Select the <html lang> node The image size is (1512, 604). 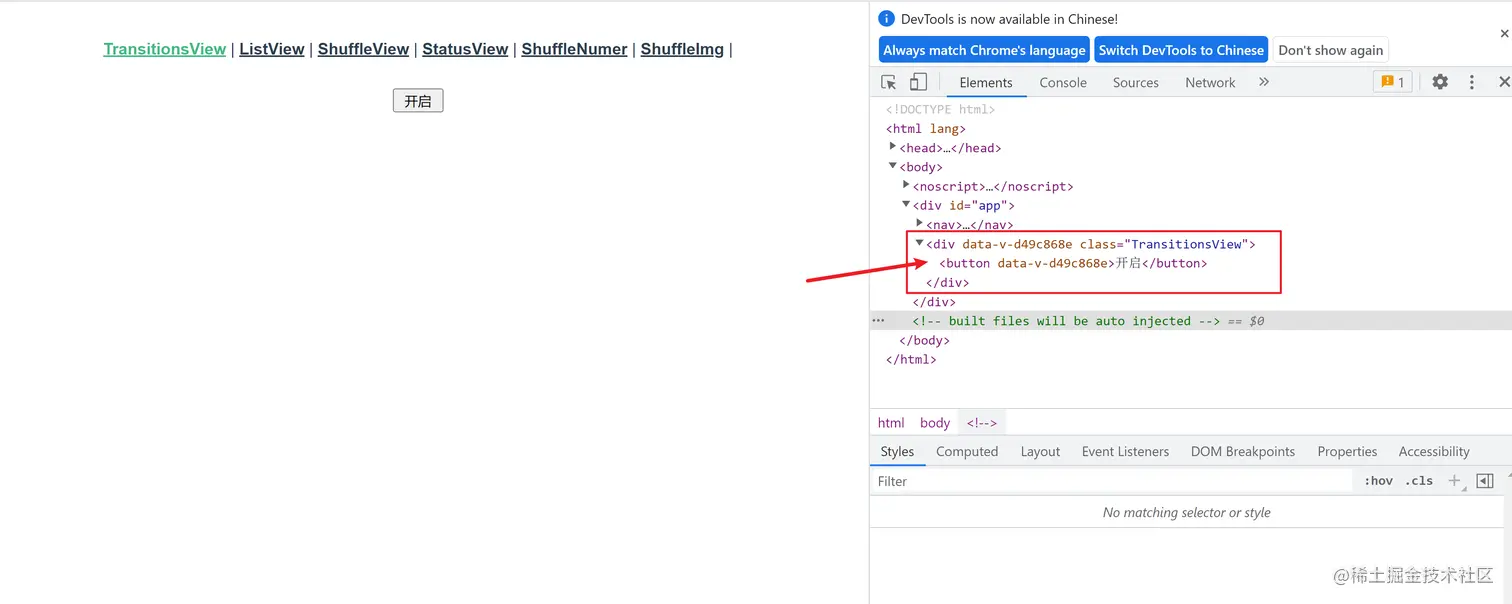926,128
